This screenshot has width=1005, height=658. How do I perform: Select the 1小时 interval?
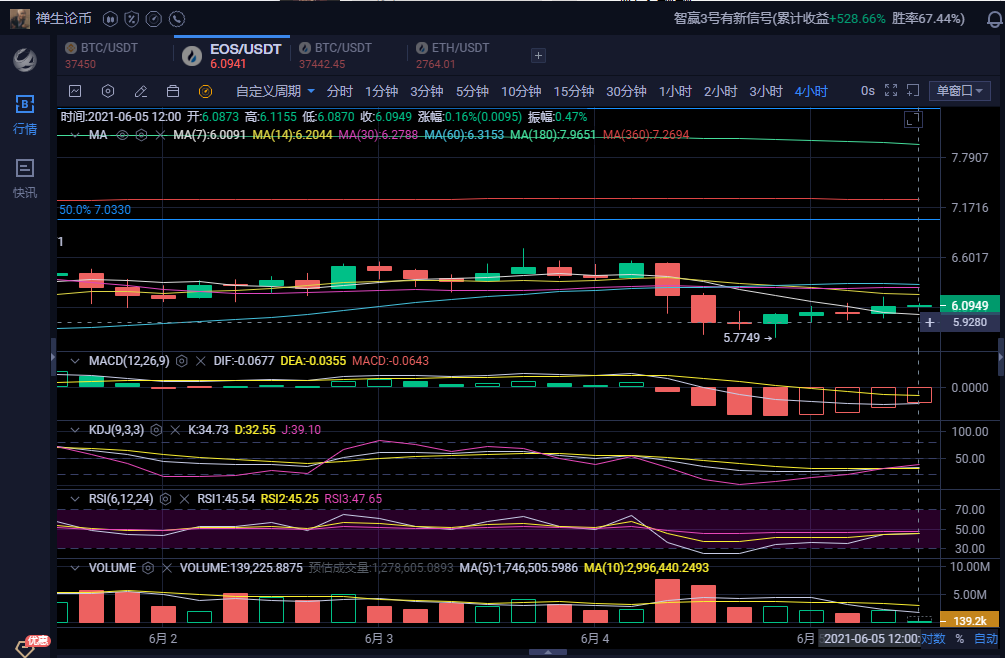tap(676, 91)
